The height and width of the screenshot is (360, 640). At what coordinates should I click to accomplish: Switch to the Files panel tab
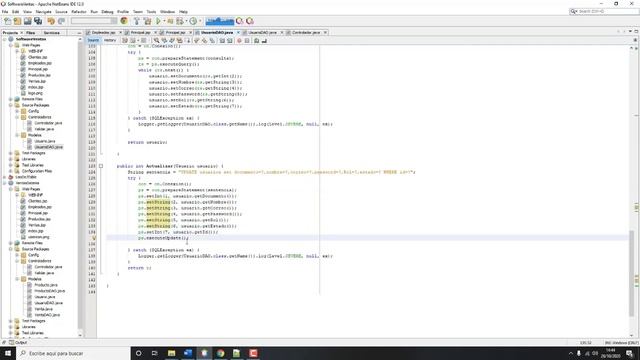click(31, 33)
